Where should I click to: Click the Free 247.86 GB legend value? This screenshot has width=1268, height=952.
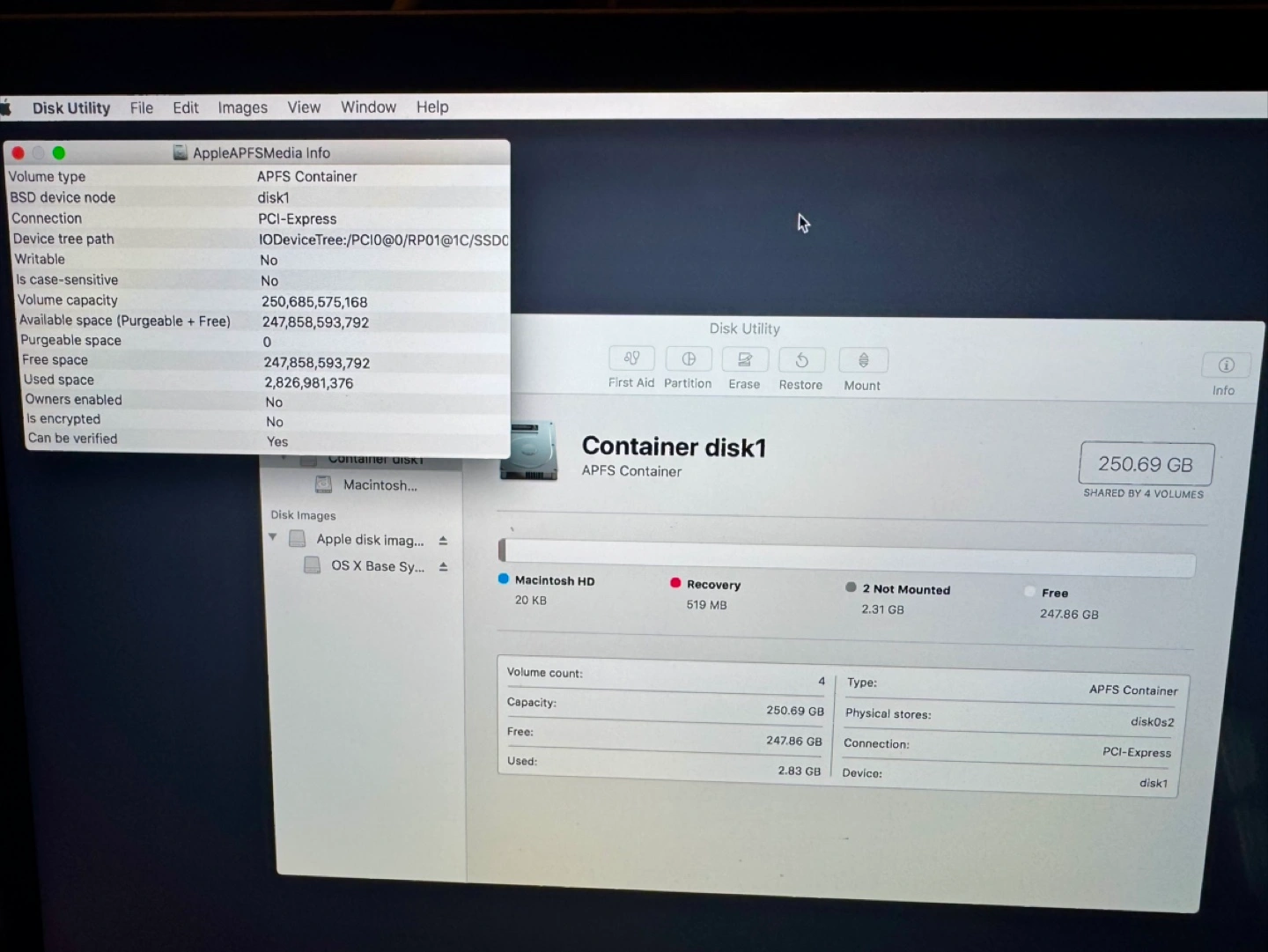coord(1069,614)
